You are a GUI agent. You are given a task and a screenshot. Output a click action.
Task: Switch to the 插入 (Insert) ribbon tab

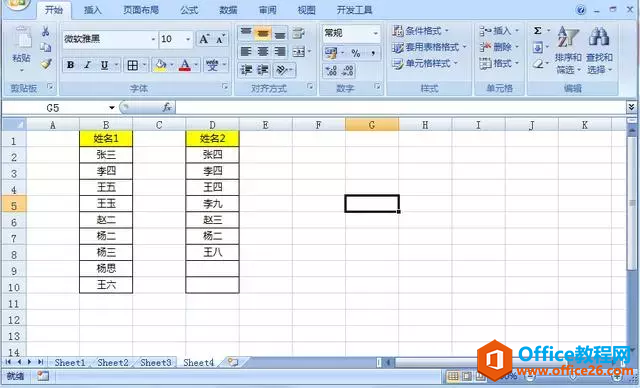pos(92,10)
